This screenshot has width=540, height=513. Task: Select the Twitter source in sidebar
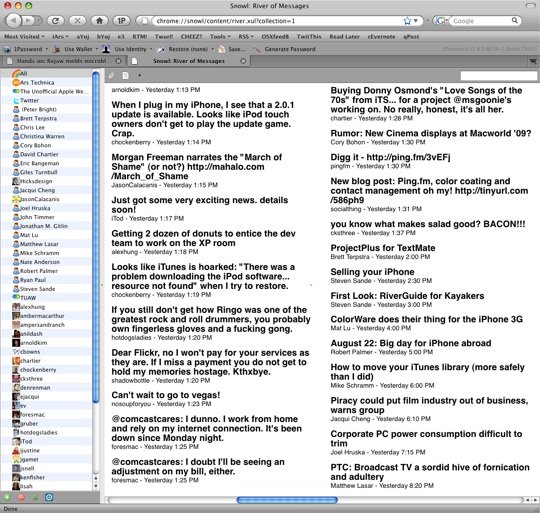pos(46,100)
